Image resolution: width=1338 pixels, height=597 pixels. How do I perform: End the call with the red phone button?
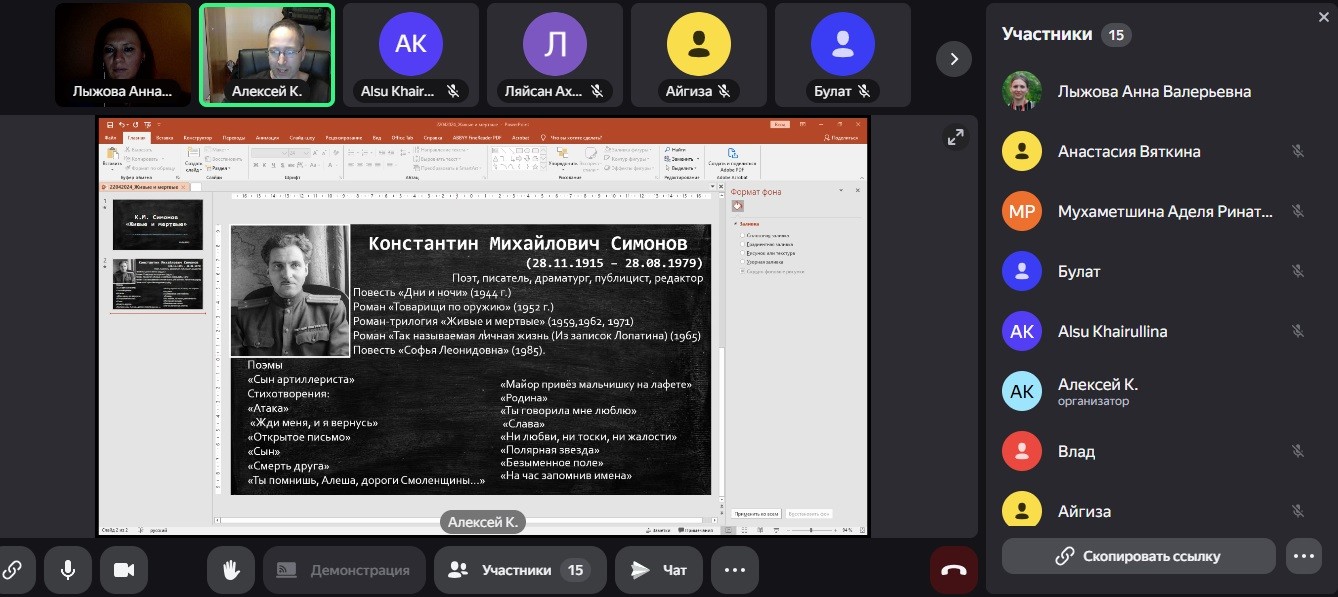pos(954,570)
